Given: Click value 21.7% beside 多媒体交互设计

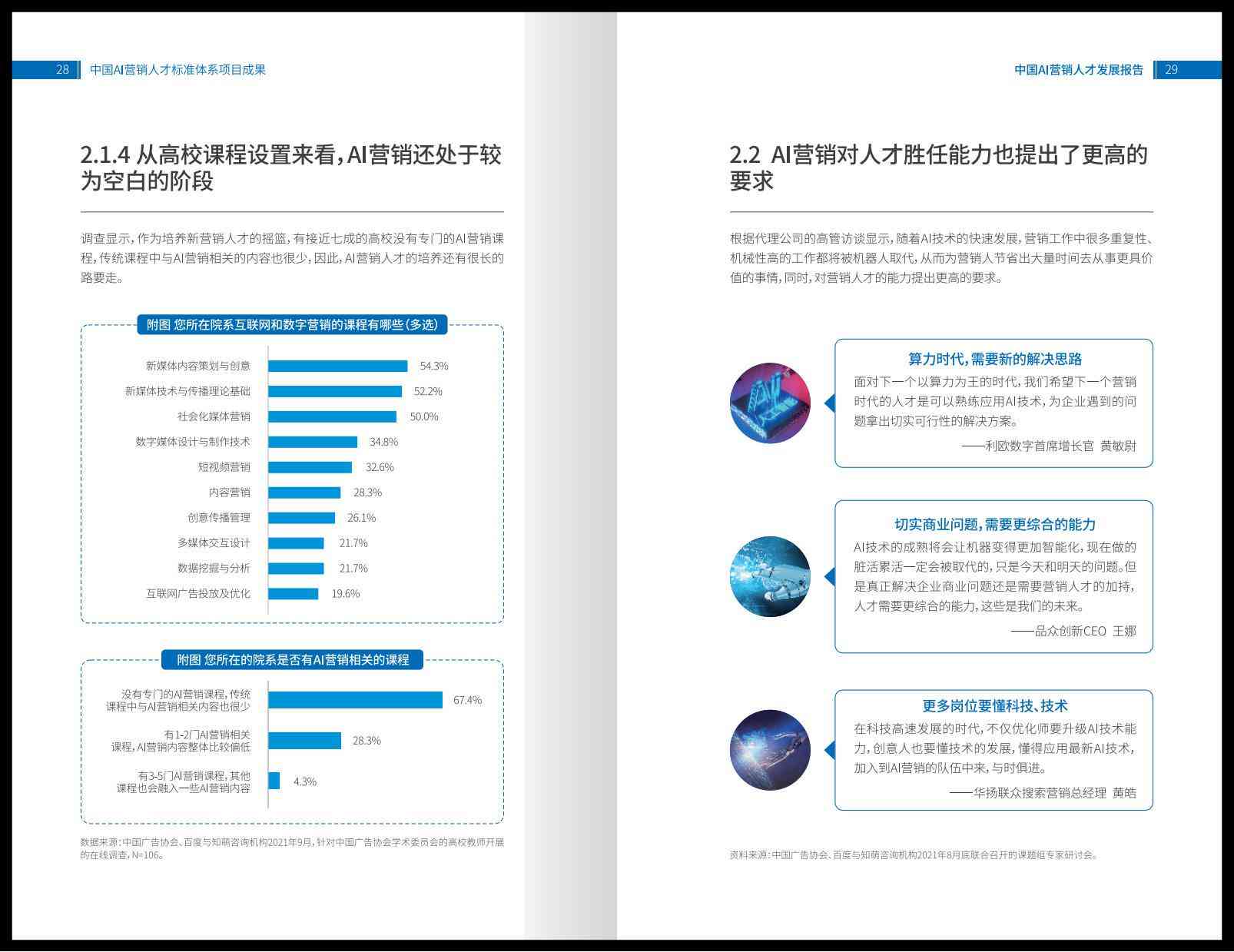Looking at the screenshot, I should click(x=353, y=543).
